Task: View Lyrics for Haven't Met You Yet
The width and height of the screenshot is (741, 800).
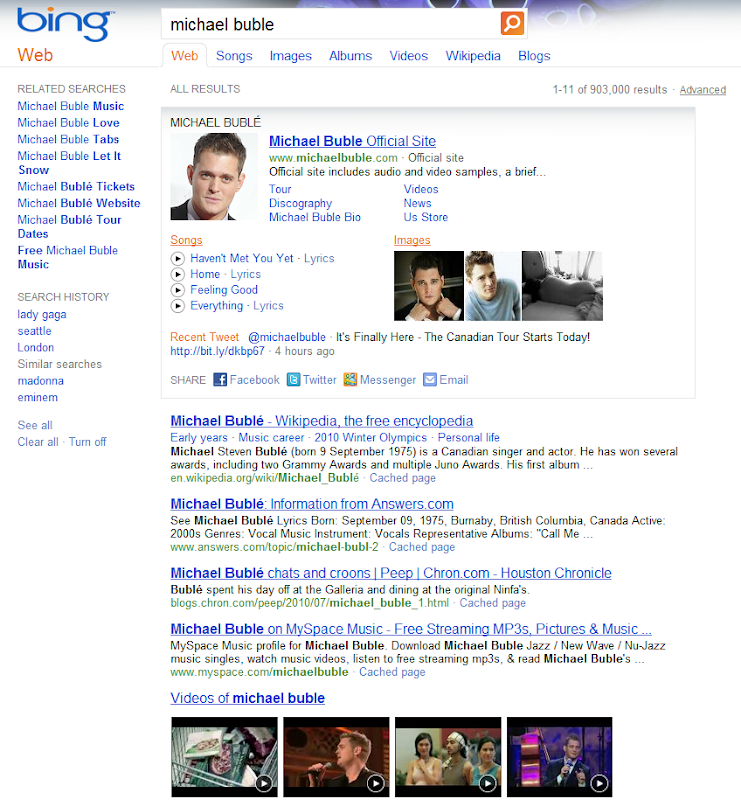Action: [x=319, y=258]
